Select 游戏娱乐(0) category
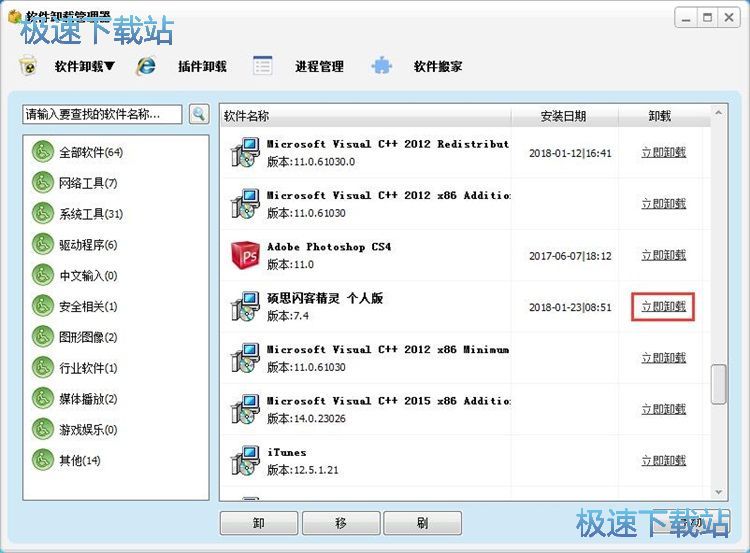The image size is (750, 553). (88, 430)
